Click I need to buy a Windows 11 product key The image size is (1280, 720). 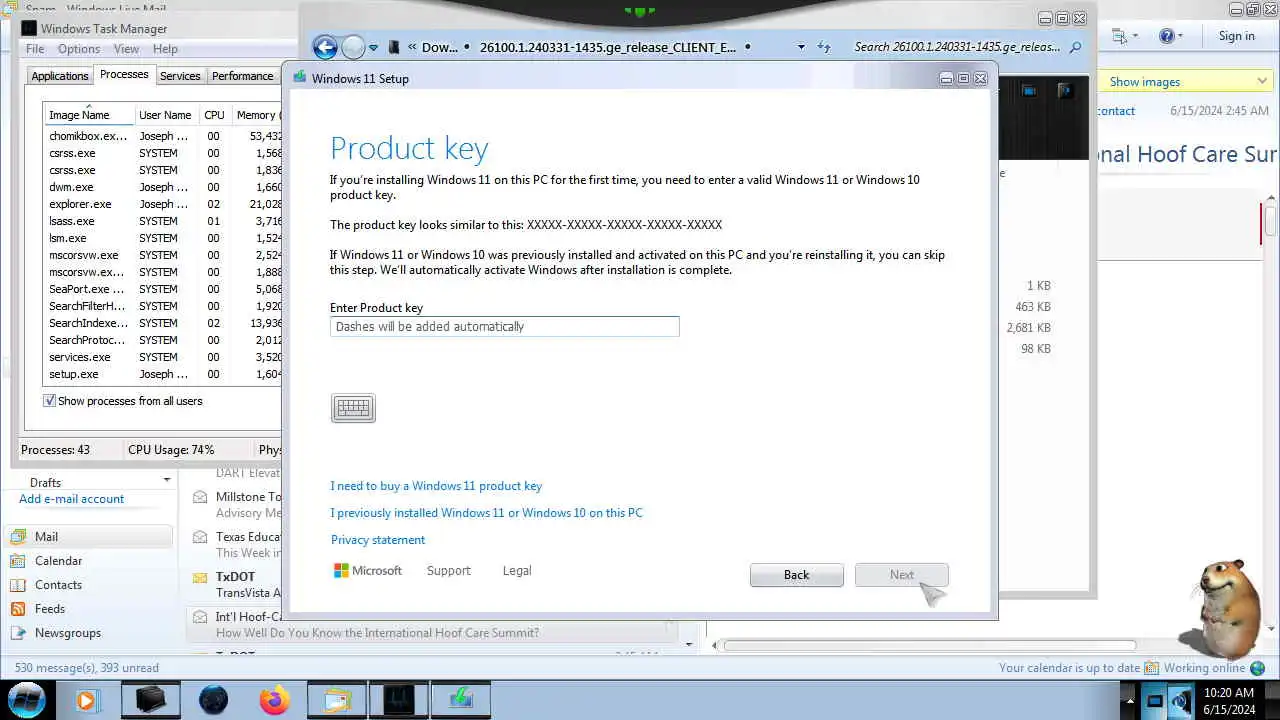[436, 486]
